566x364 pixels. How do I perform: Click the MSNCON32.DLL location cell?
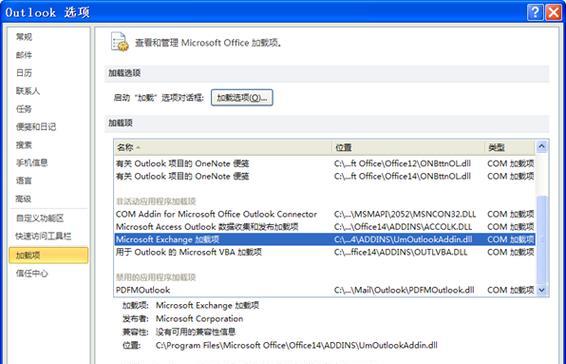point(405,214)
